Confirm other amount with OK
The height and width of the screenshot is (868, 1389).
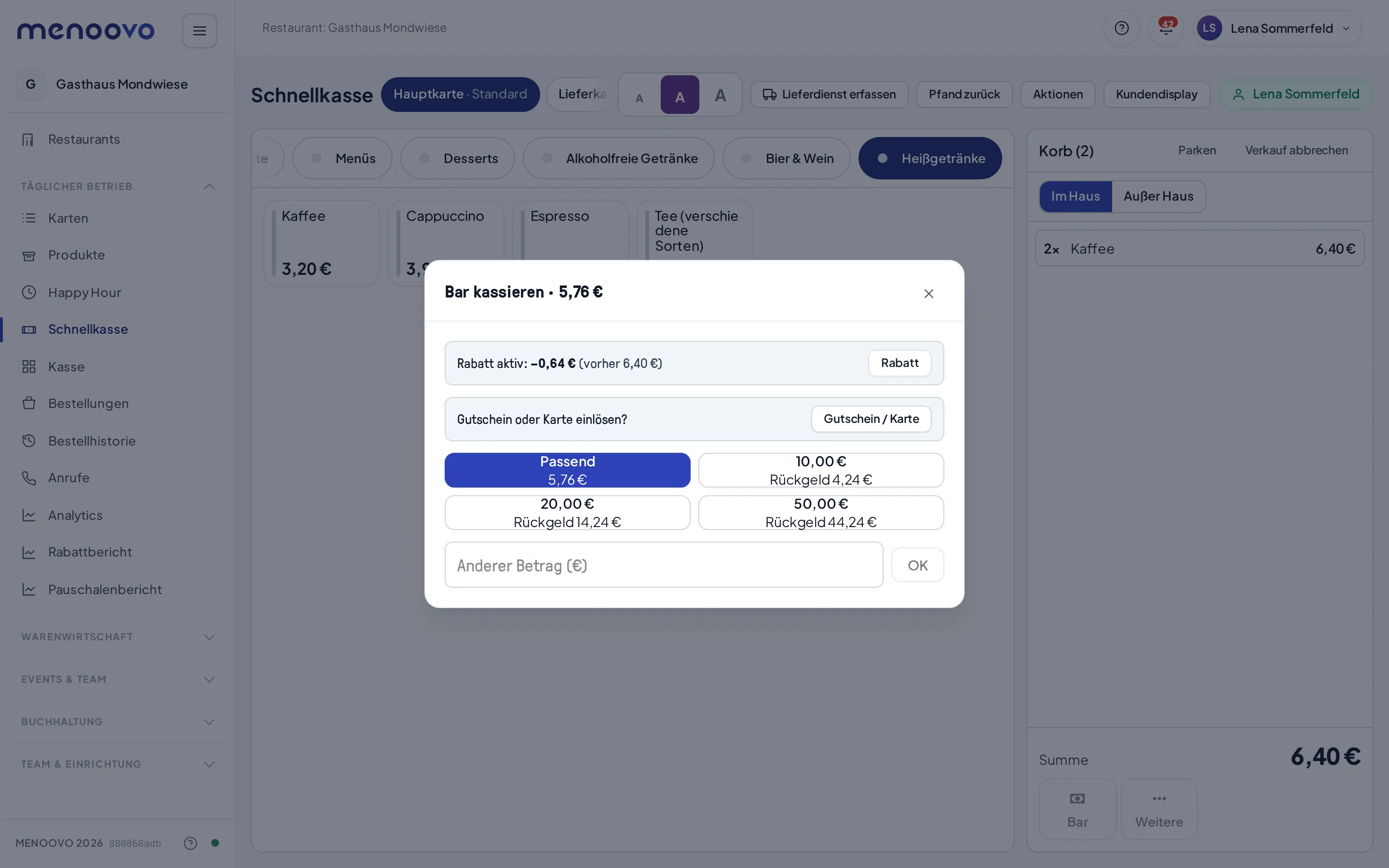click(917, 565)
